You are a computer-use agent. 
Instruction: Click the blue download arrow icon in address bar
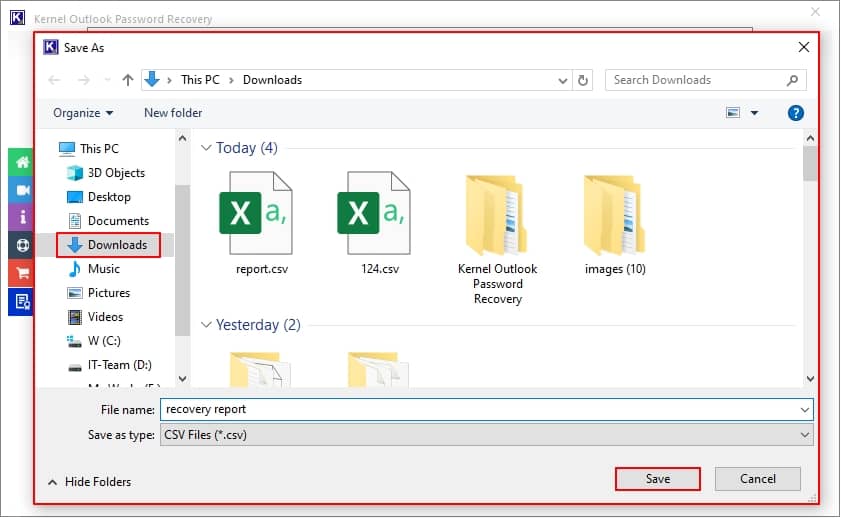tap(152, 79)
